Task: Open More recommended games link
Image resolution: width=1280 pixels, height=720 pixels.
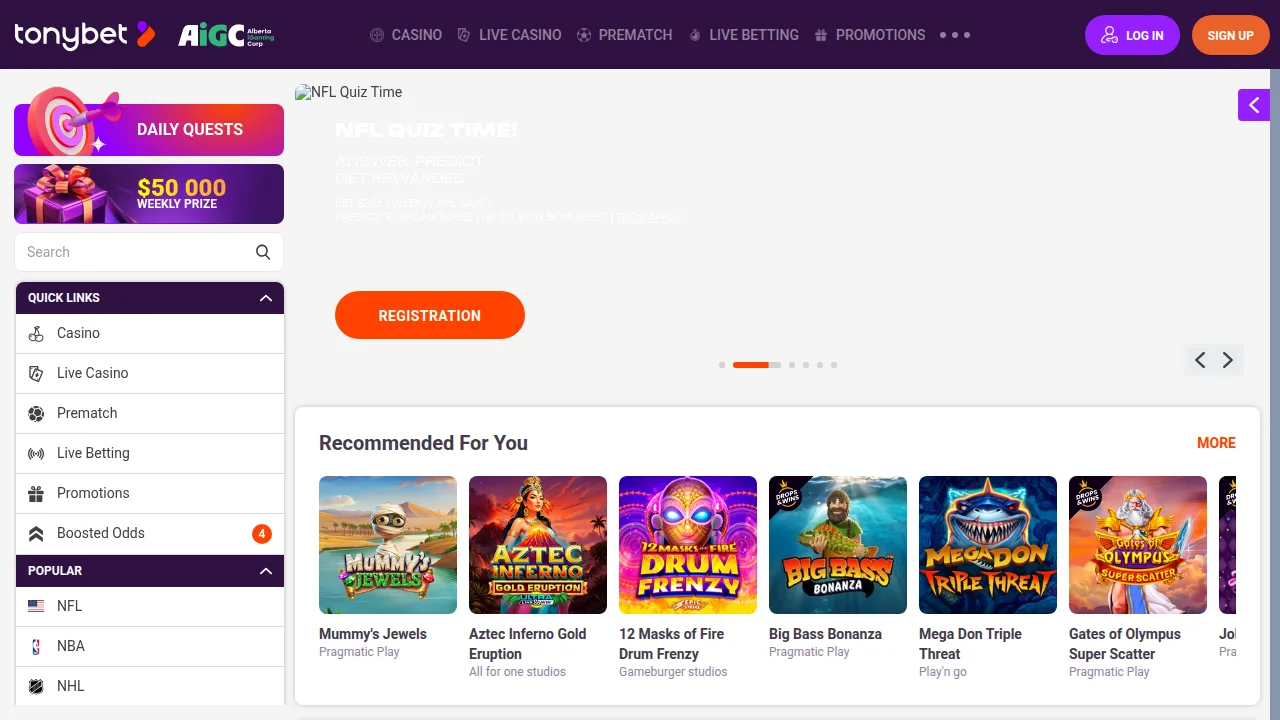Action: [1216, 443]
